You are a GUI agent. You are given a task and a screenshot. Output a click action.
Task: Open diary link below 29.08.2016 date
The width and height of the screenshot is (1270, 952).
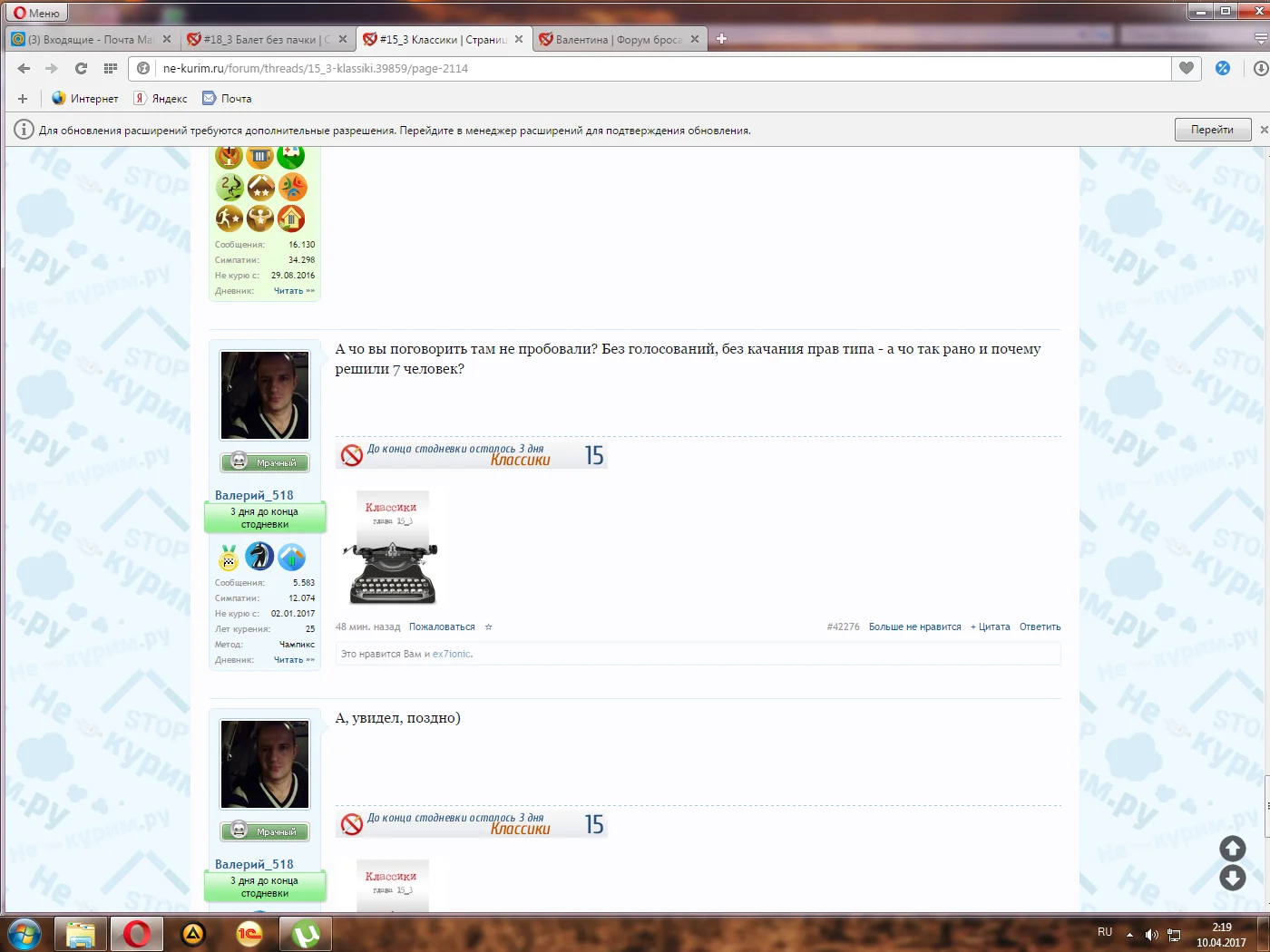click(x=294, y=291)
